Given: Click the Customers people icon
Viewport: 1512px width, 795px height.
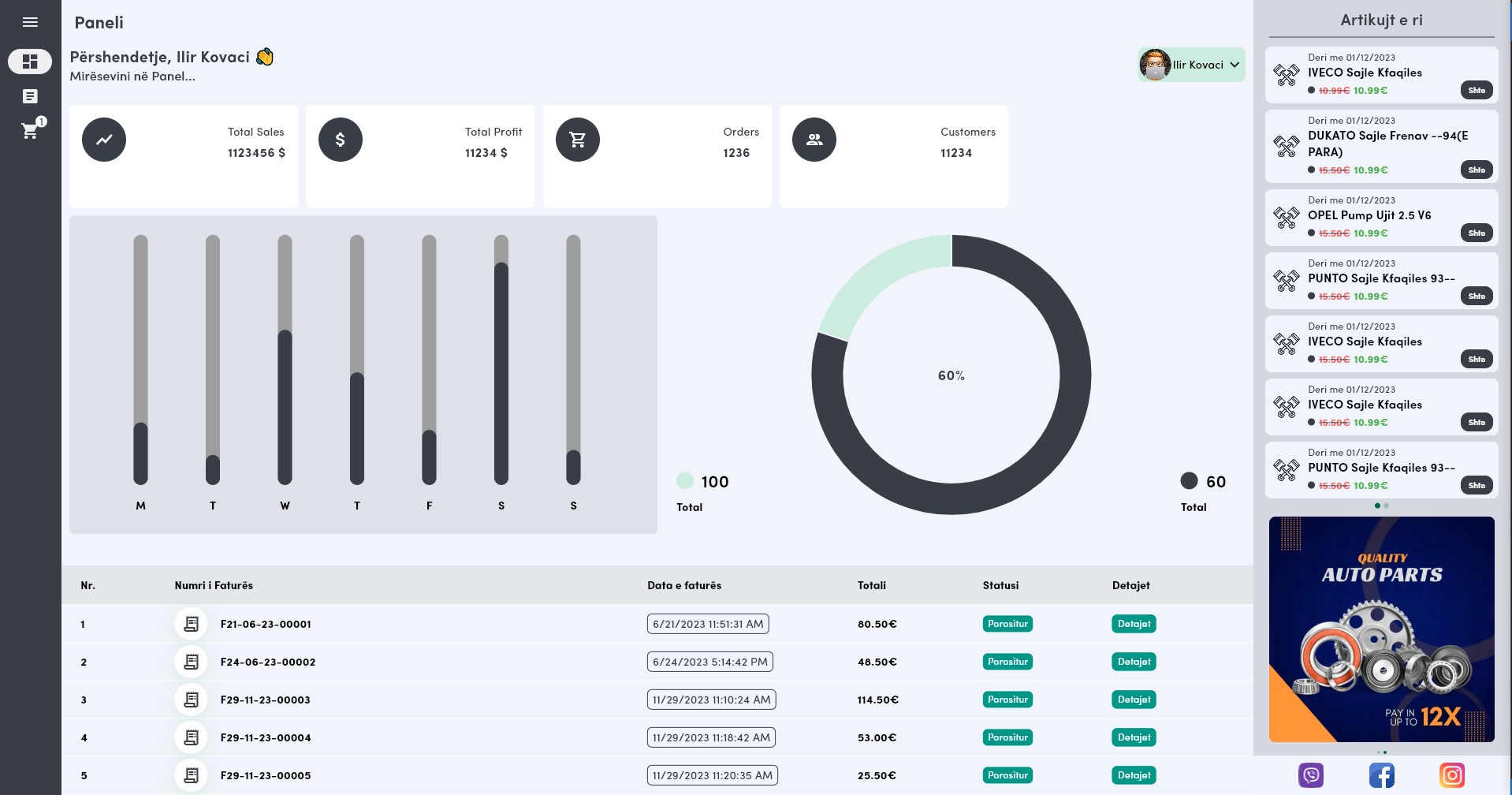Looking at the screenshot, I should (814, 140).
